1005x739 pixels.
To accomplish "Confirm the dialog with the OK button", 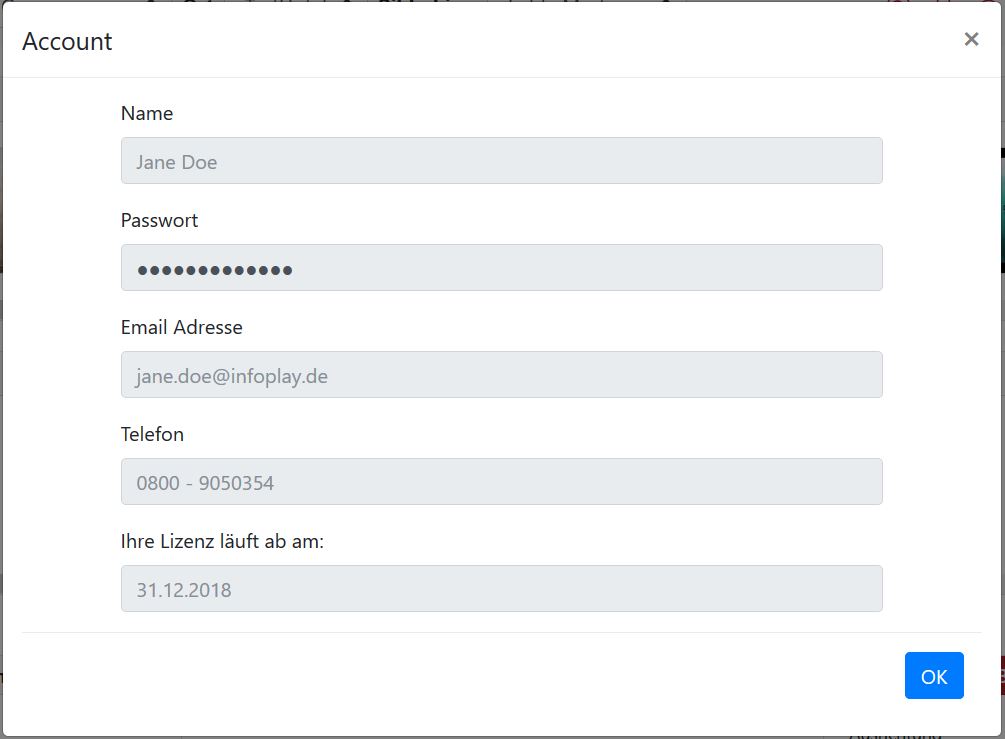I will [x=934, y=676].
